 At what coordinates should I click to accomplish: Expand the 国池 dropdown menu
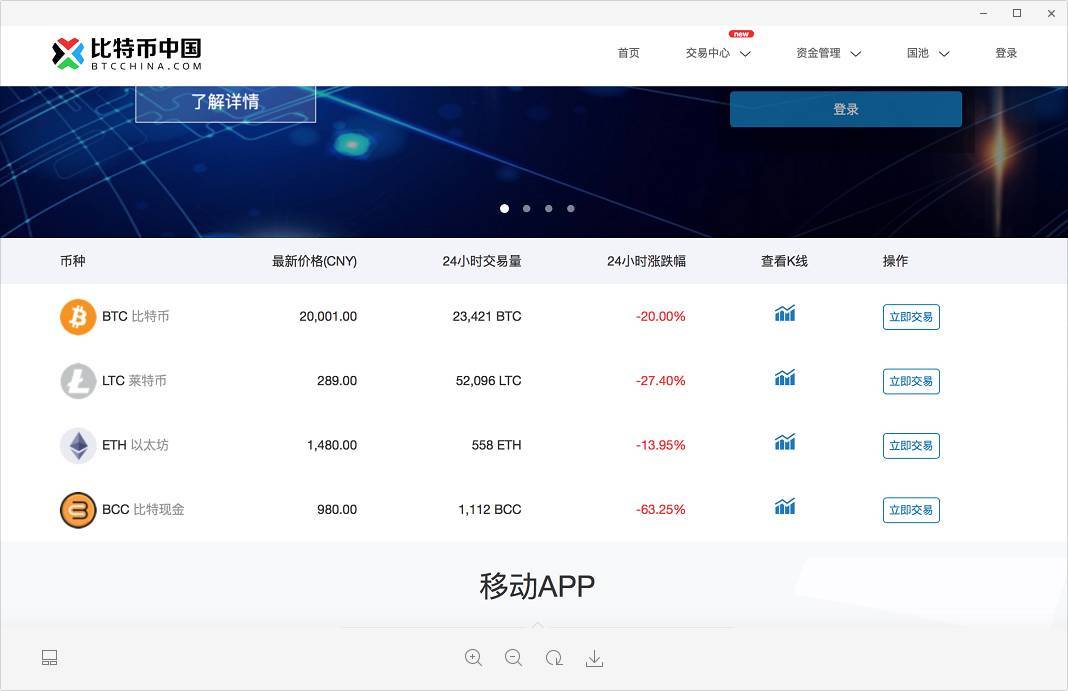coord(926,53)
